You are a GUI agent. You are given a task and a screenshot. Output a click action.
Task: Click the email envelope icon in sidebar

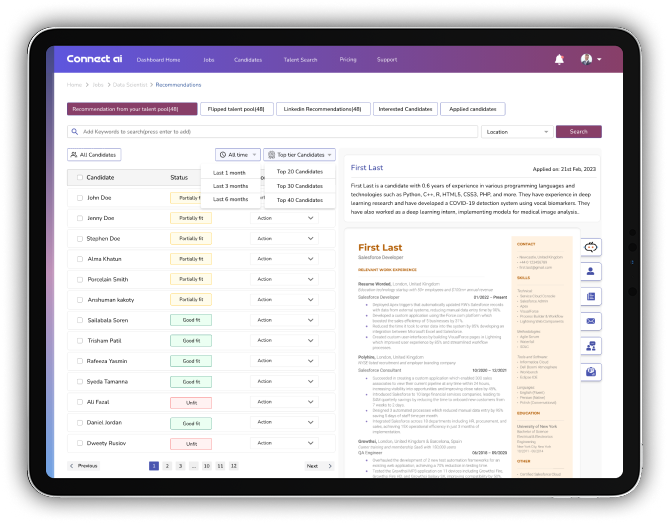[x=590, y=321]
